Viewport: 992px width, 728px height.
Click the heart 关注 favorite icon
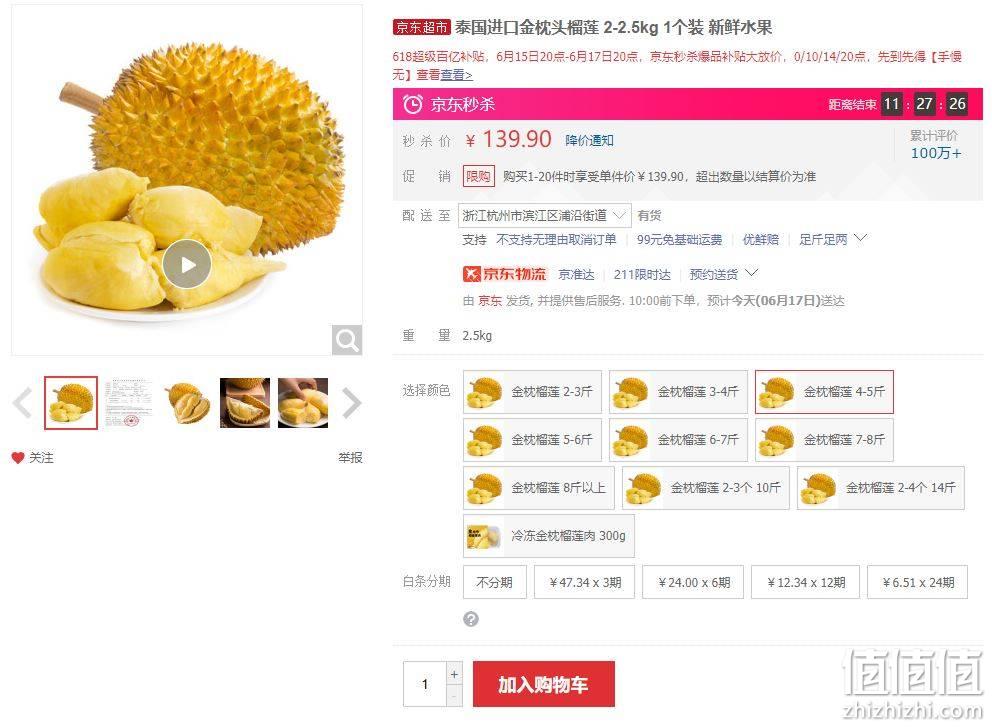[x=18, y=457]
